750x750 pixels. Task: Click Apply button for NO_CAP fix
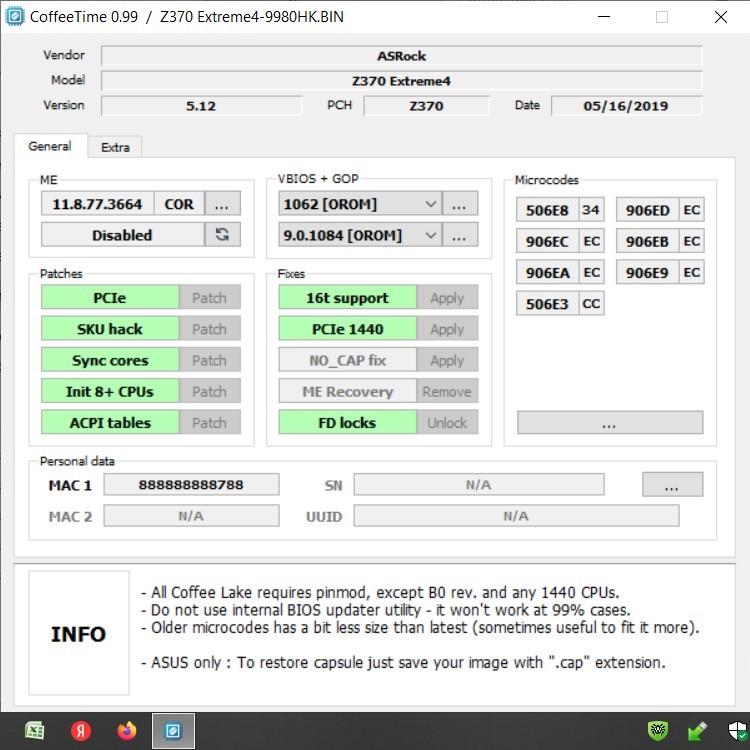pyautogui.click(x=447, y=360)
